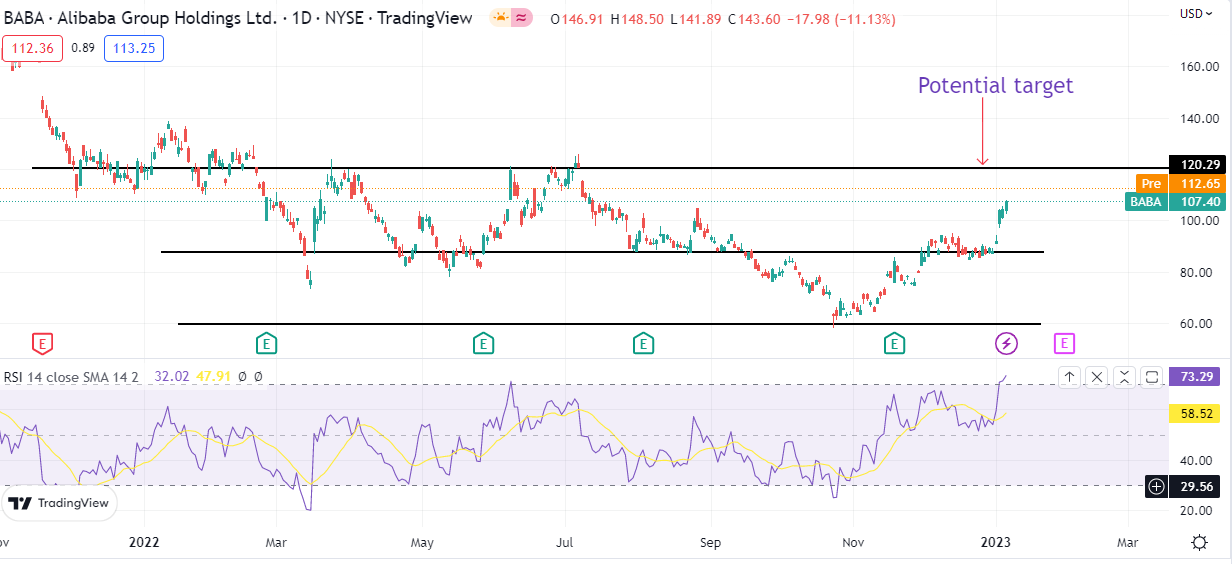This screenshot has width=1232, height=564.
Task: Click the 140.00 price axis label
Action: [1198, 118]
